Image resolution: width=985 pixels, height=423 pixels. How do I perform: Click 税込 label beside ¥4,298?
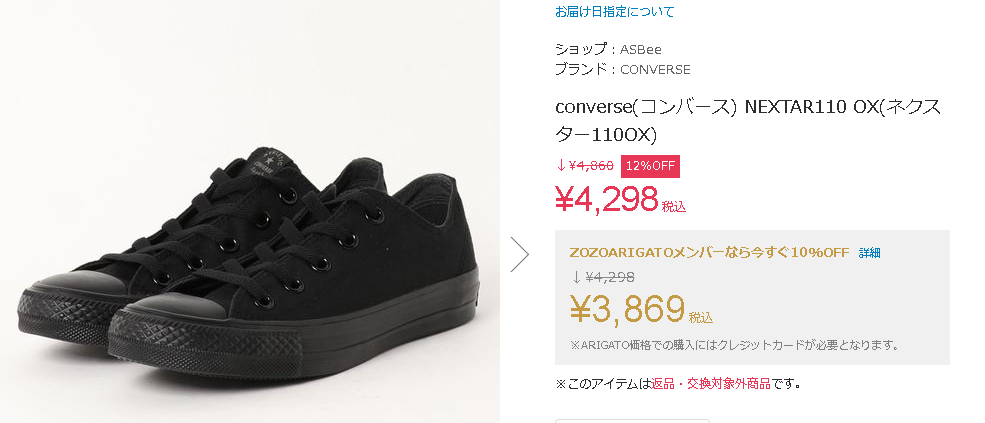674,207
